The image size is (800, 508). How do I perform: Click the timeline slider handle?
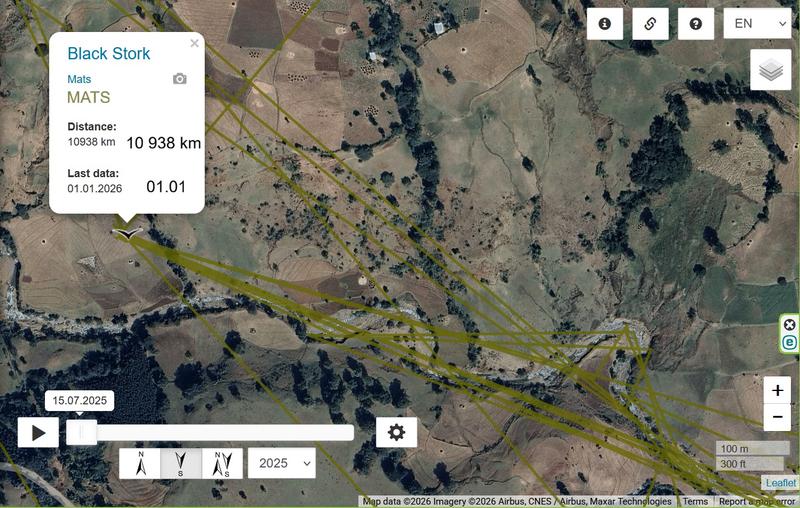pos(82,433)
